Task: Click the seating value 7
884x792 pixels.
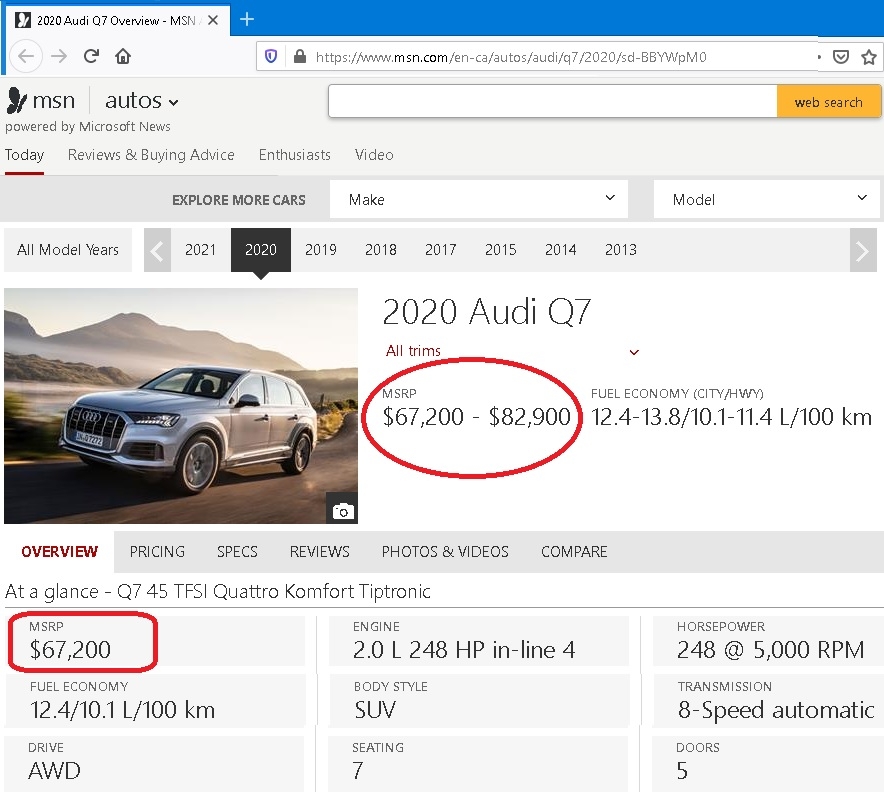Action: tap(358, 771)
